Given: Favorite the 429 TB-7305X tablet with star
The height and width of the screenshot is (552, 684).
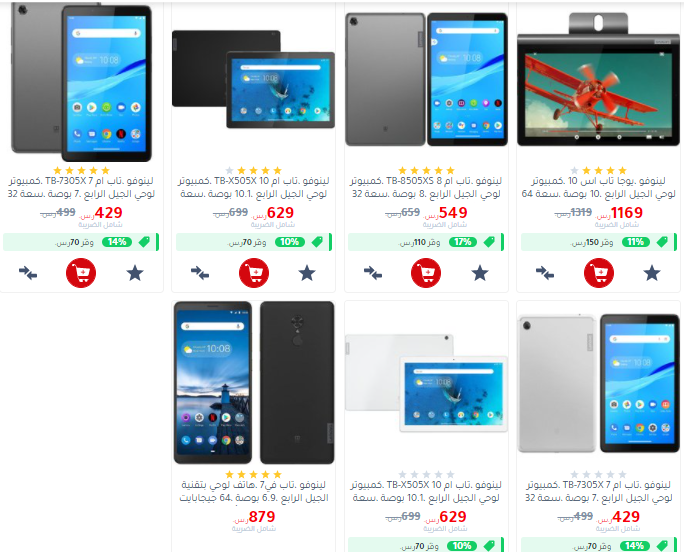Looking at the screenshot, I should point(135,273).
